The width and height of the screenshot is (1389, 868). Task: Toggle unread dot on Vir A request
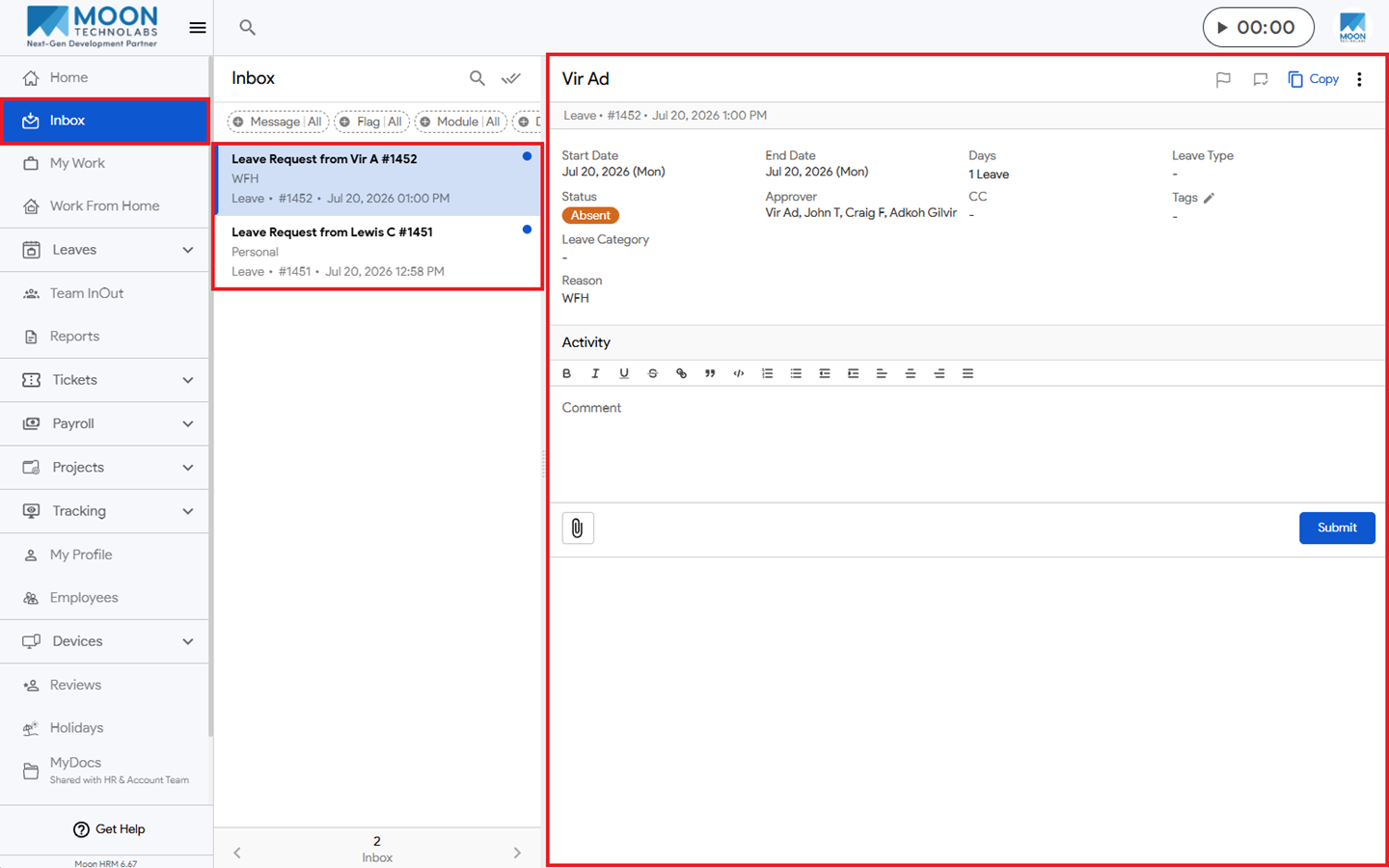click(x=527, y=156)
